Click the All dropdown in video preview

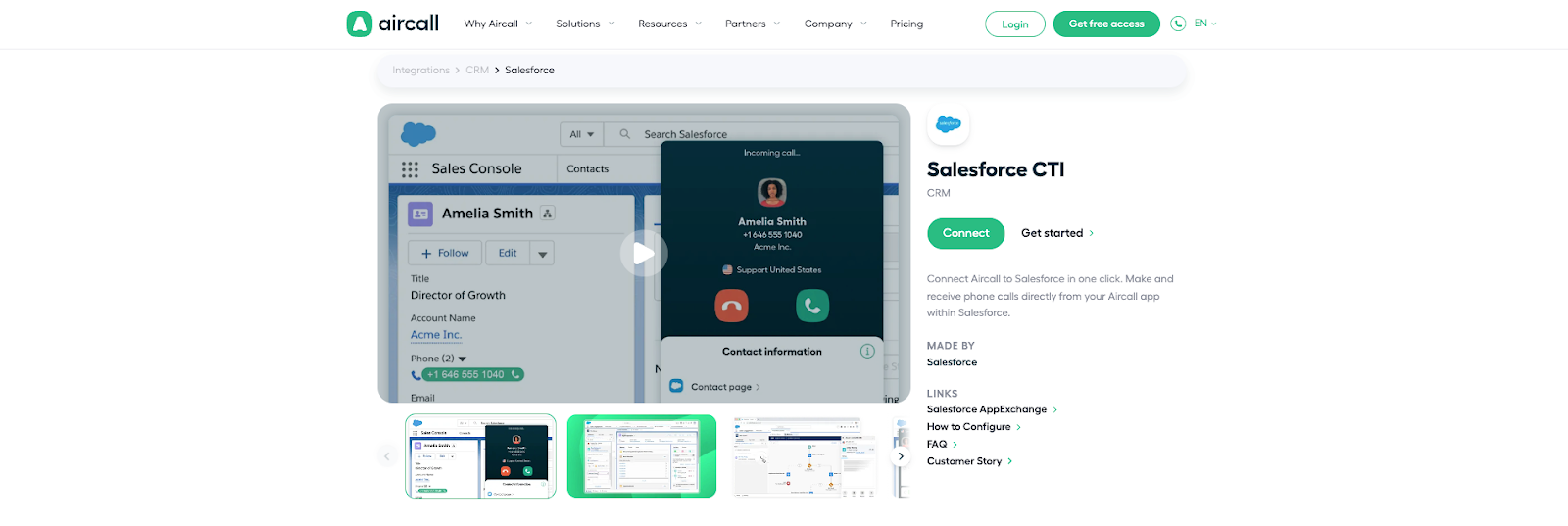point(582,134)
